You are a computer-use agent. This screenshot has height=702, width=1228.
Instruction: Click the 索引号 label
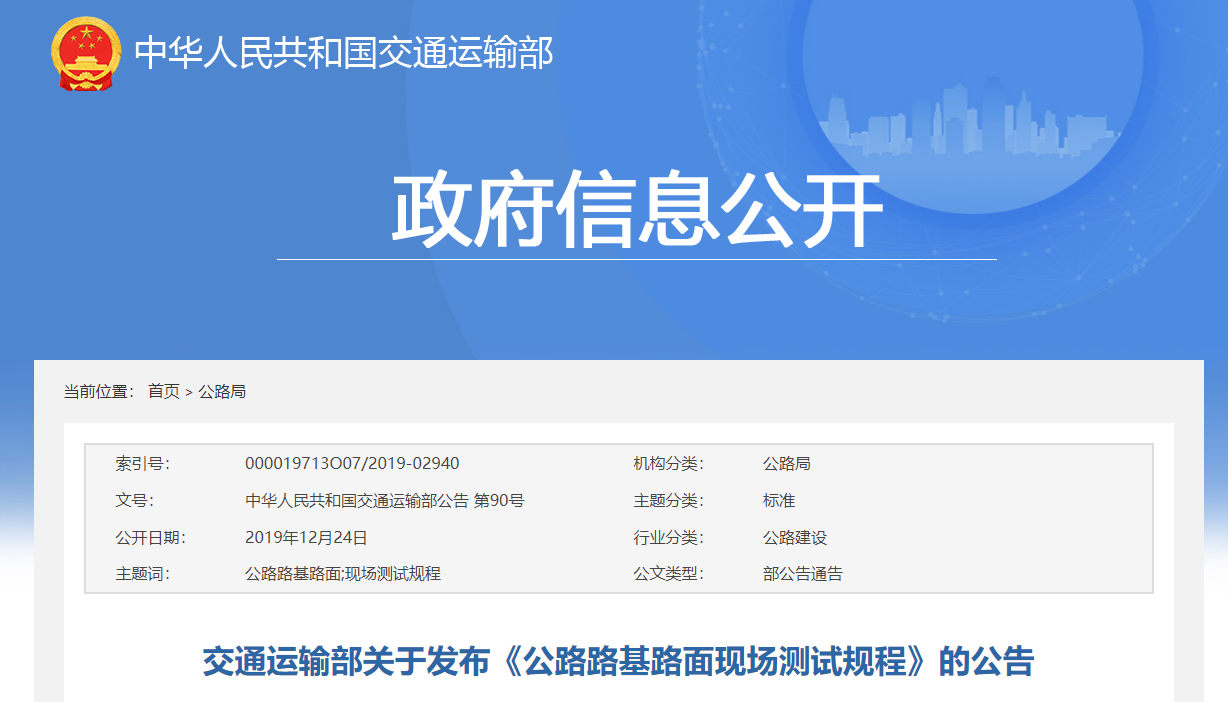click(x=142, y=464)
